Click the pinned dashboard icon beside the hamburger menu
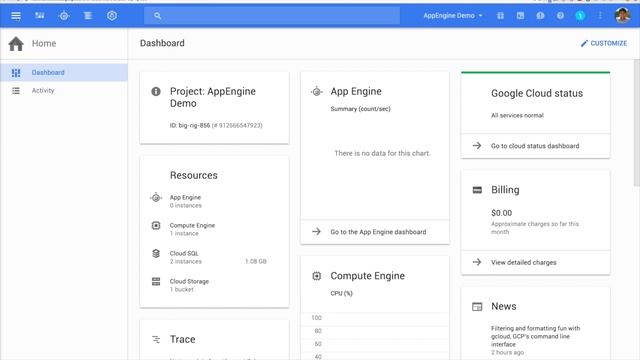640x360 pixels. coord(40,16)
